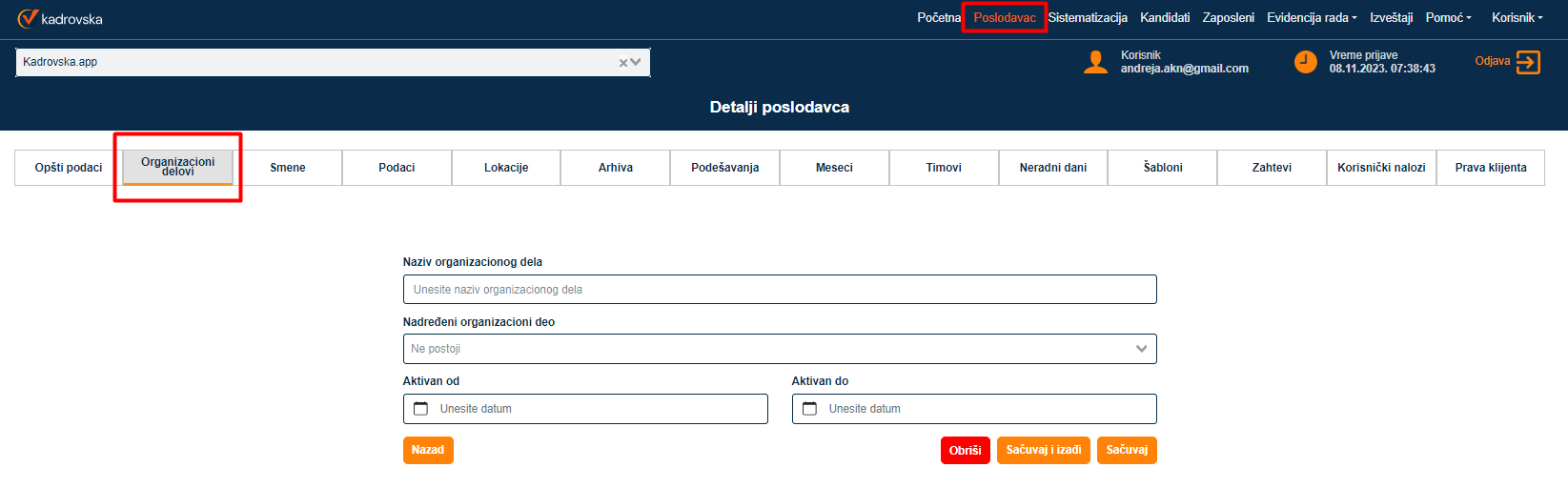1568x488 pixels.
Task: Click the orange user profile icon
Action: point(1096,62)
